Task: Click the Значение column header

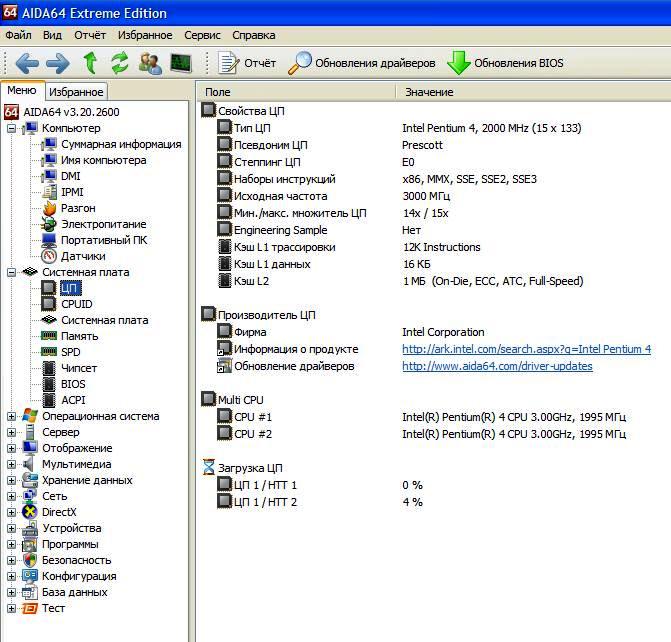Action: pos(429,92)
